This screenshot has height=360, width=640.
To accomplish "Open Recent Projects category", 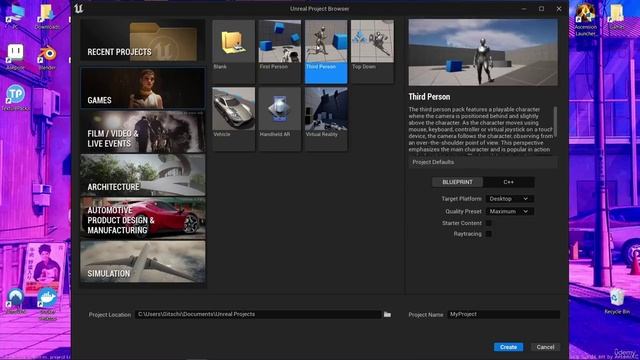I will pos(142,41).
